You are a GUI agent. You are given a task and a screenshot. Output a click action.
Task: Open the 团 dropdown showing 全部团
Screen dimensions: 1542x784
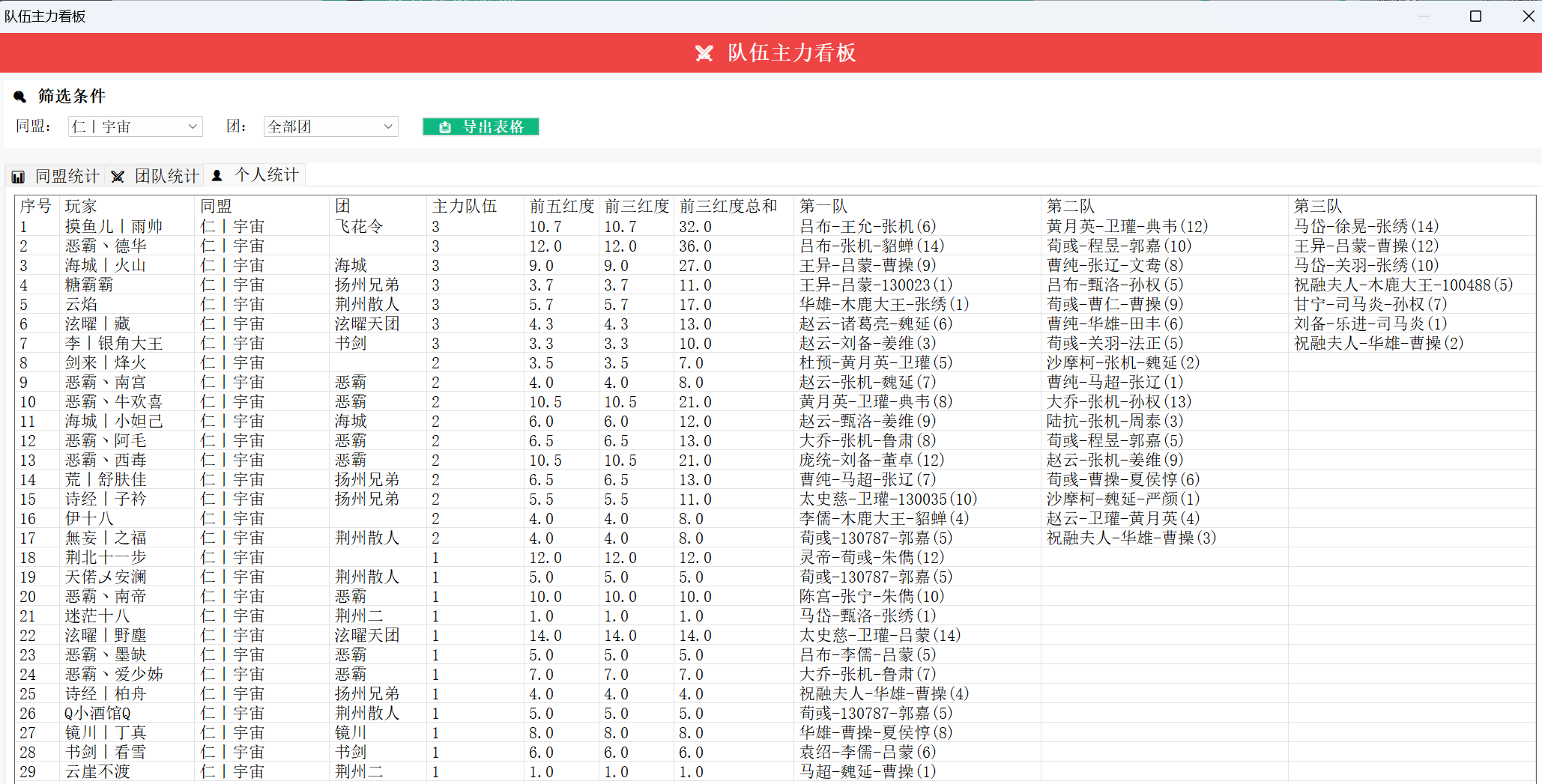[330, 127]
